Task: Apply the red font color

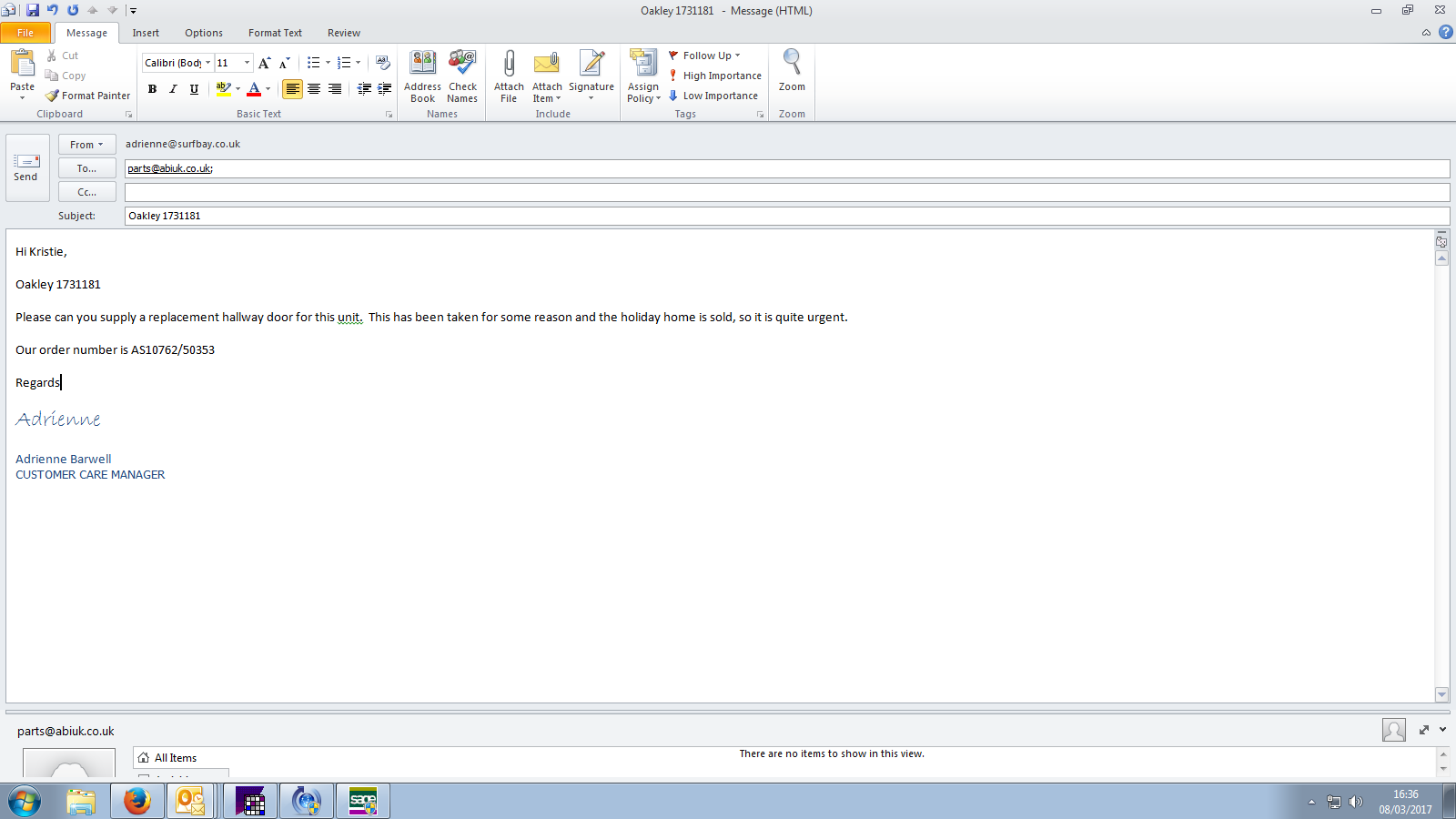Action: [254, 88]
